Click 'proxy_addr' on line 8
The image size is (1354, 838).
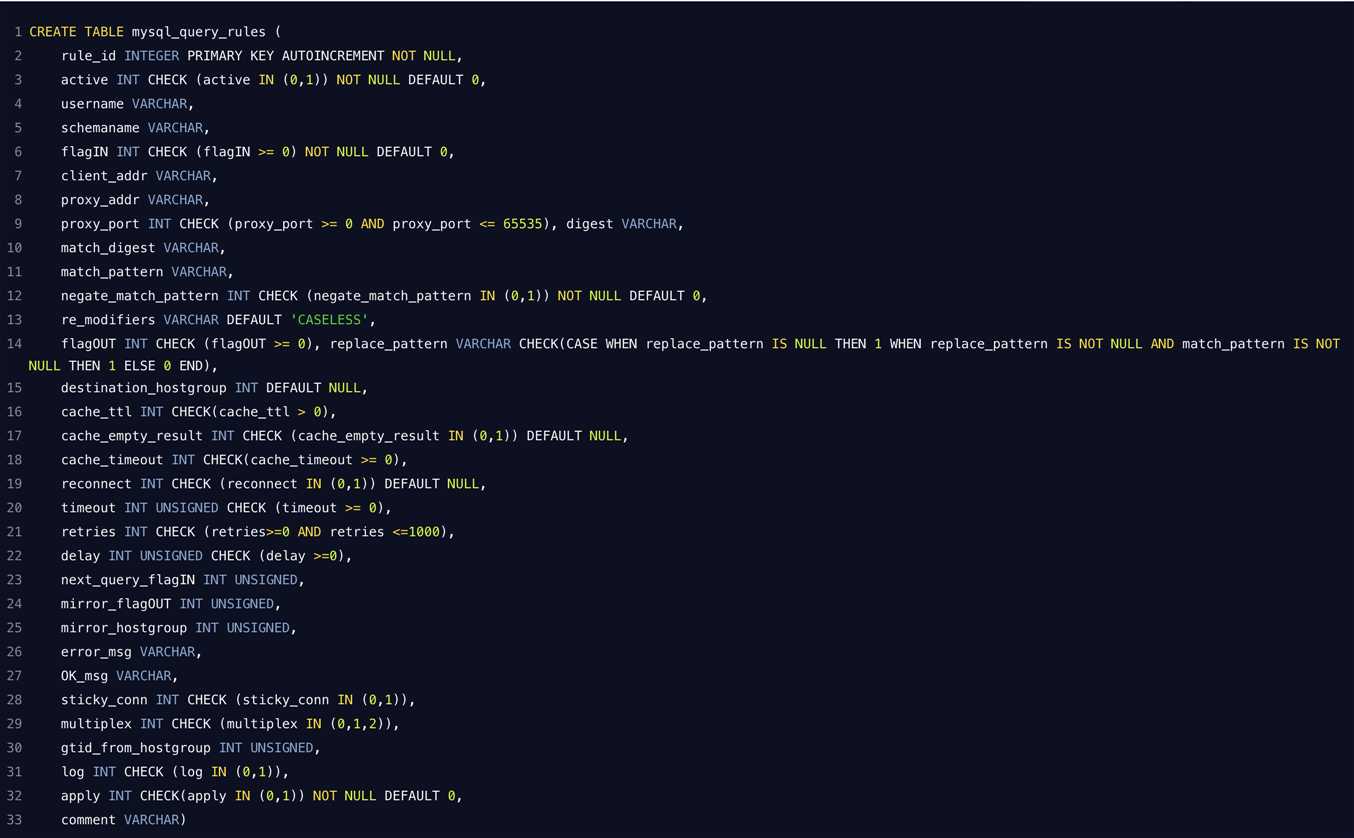coord(100,200)
